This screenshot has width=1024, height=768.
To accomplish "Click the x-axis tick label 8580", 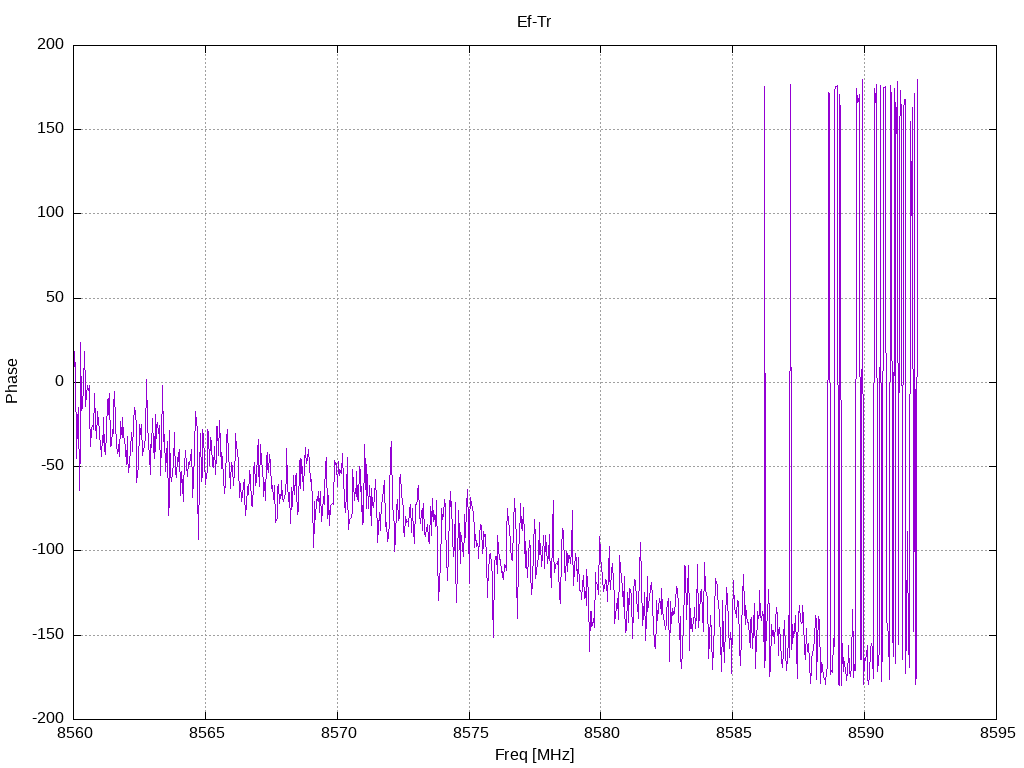I will click(601, 733).
